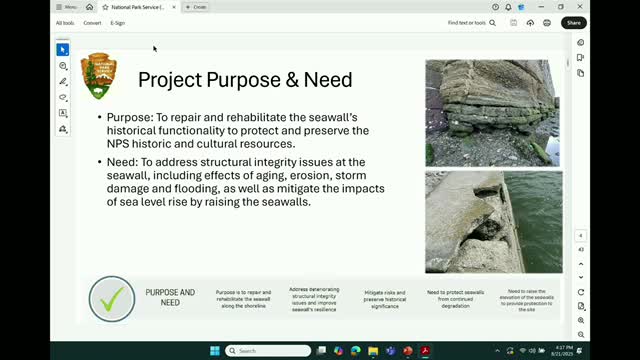Zoom in on the document

[x=580, y=320]
